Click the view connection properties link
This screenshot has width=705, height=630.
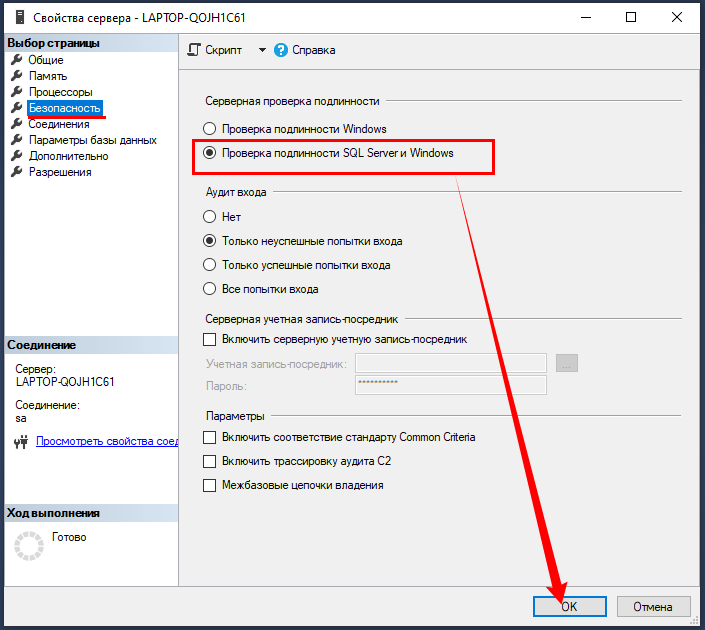pos(106,441)
